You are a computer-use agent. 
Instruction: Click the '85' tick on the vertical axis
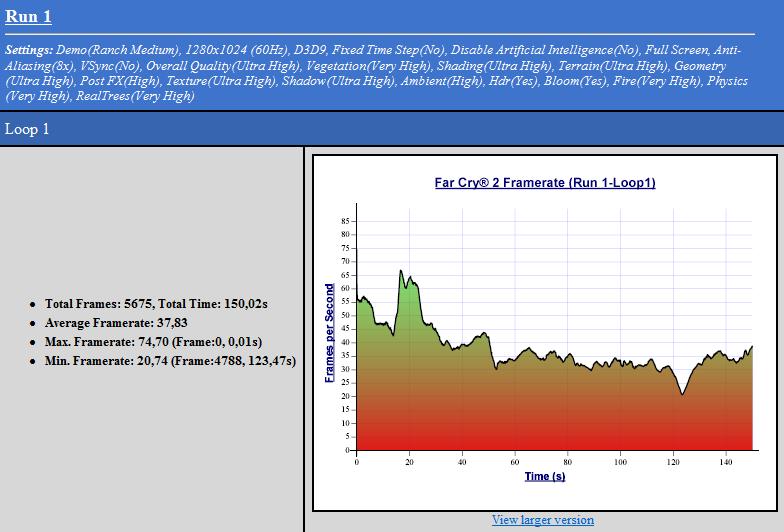[x=345, y=221]
